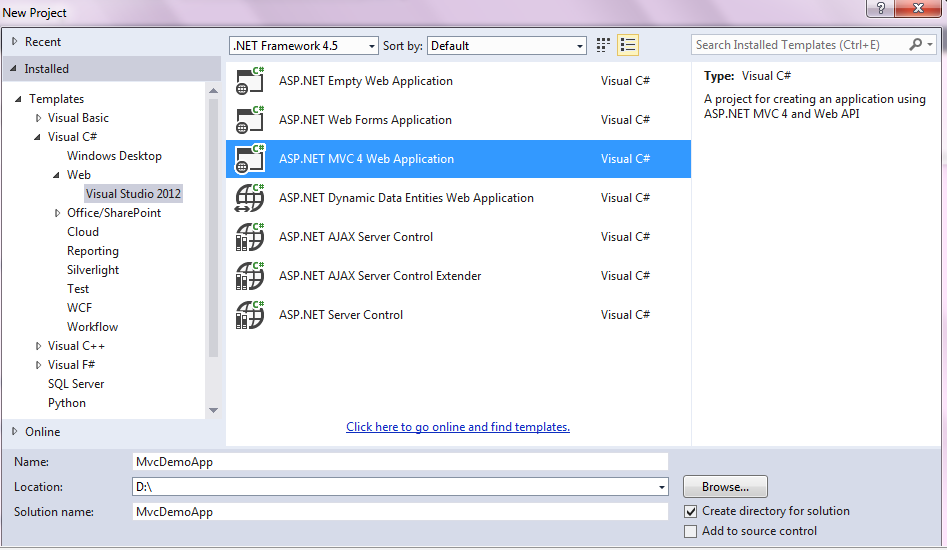This screenshot has height=550, width=947.
Task: Select ASP.NET AJAX Server Control text
Action: click(356, 237)
